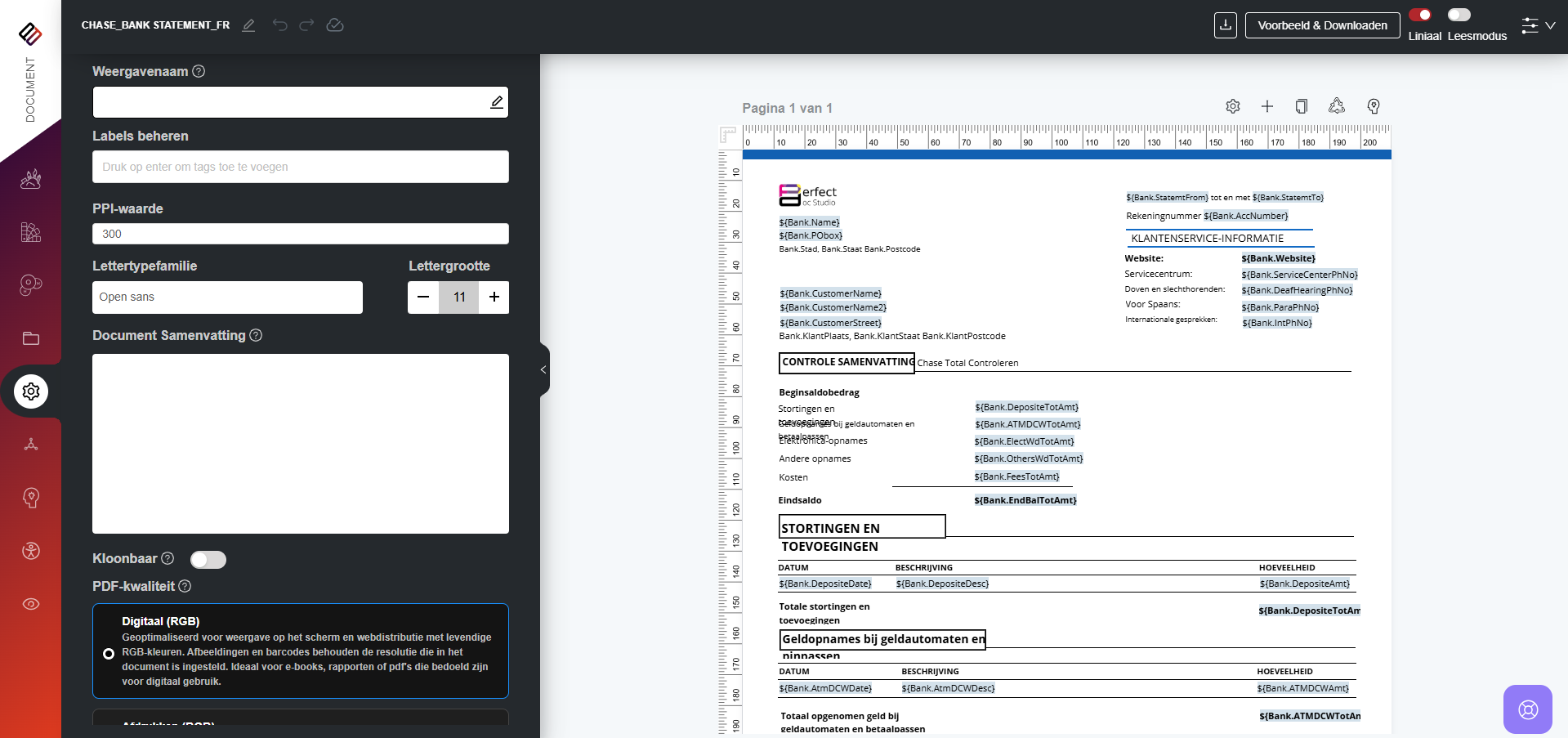1568x738 pixels.
Task: Expand the top-right settings sliders menu
Action: click(x=1537, y=25)
